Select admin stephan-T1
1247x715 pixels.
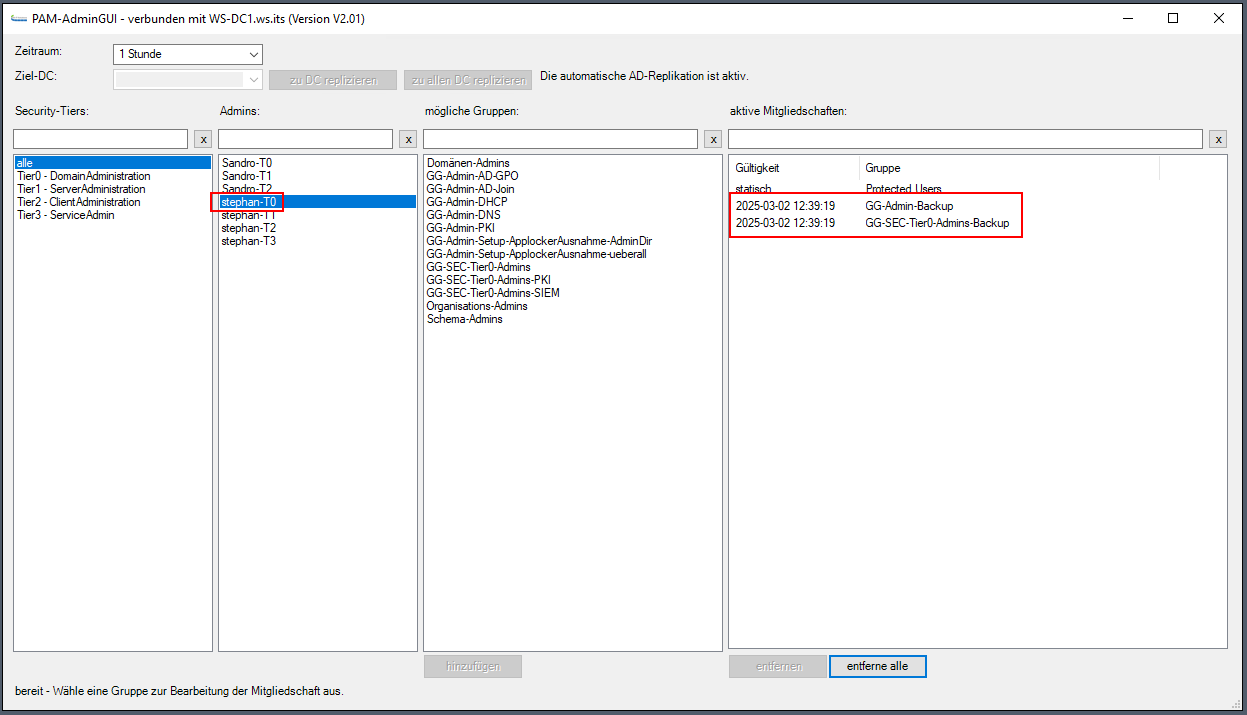(318, 214)
